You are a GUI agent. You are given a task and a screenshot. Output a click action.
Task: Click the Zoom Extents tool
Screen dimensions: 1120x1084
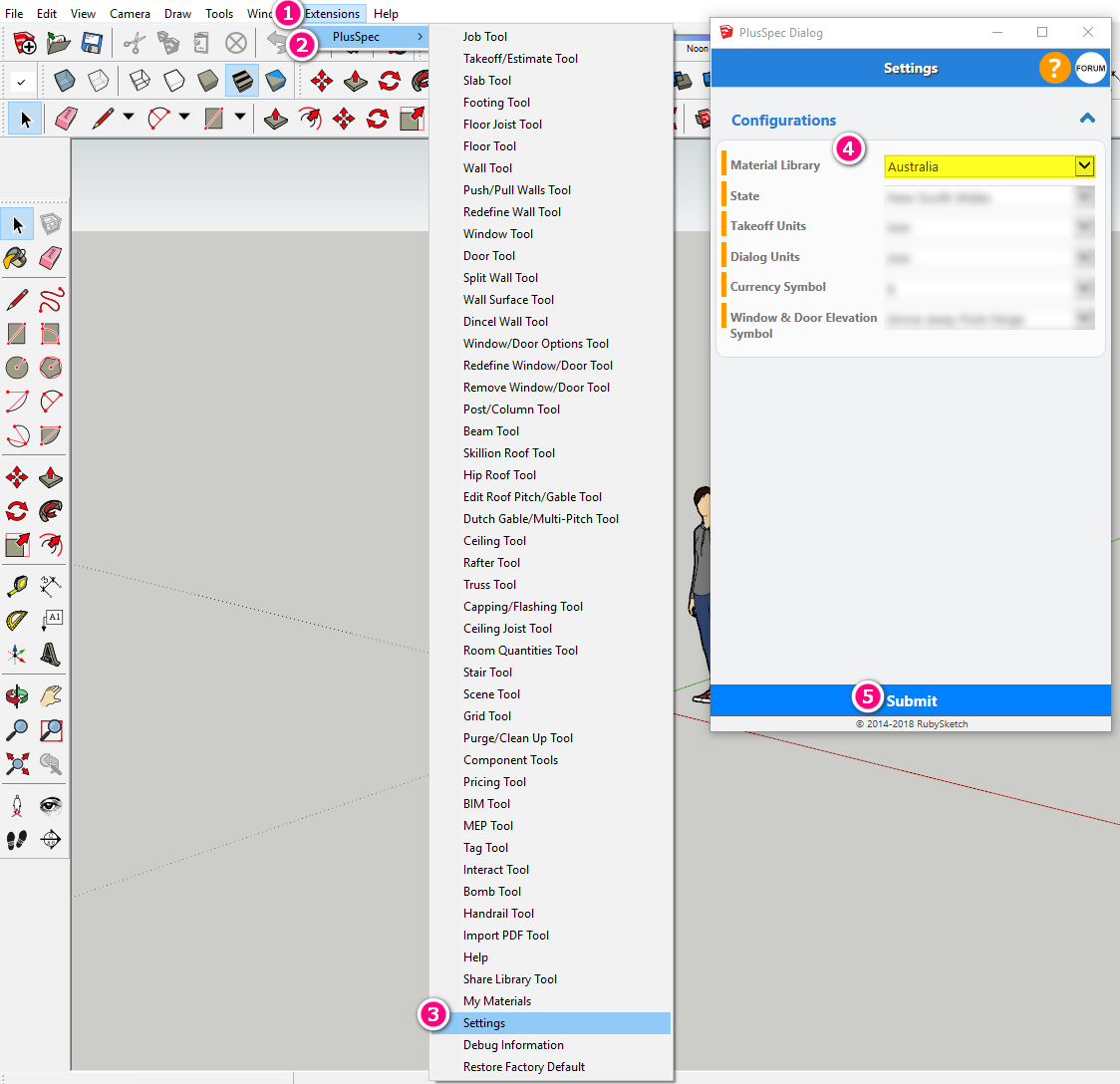pyautogui.click(x=16, y=763)
